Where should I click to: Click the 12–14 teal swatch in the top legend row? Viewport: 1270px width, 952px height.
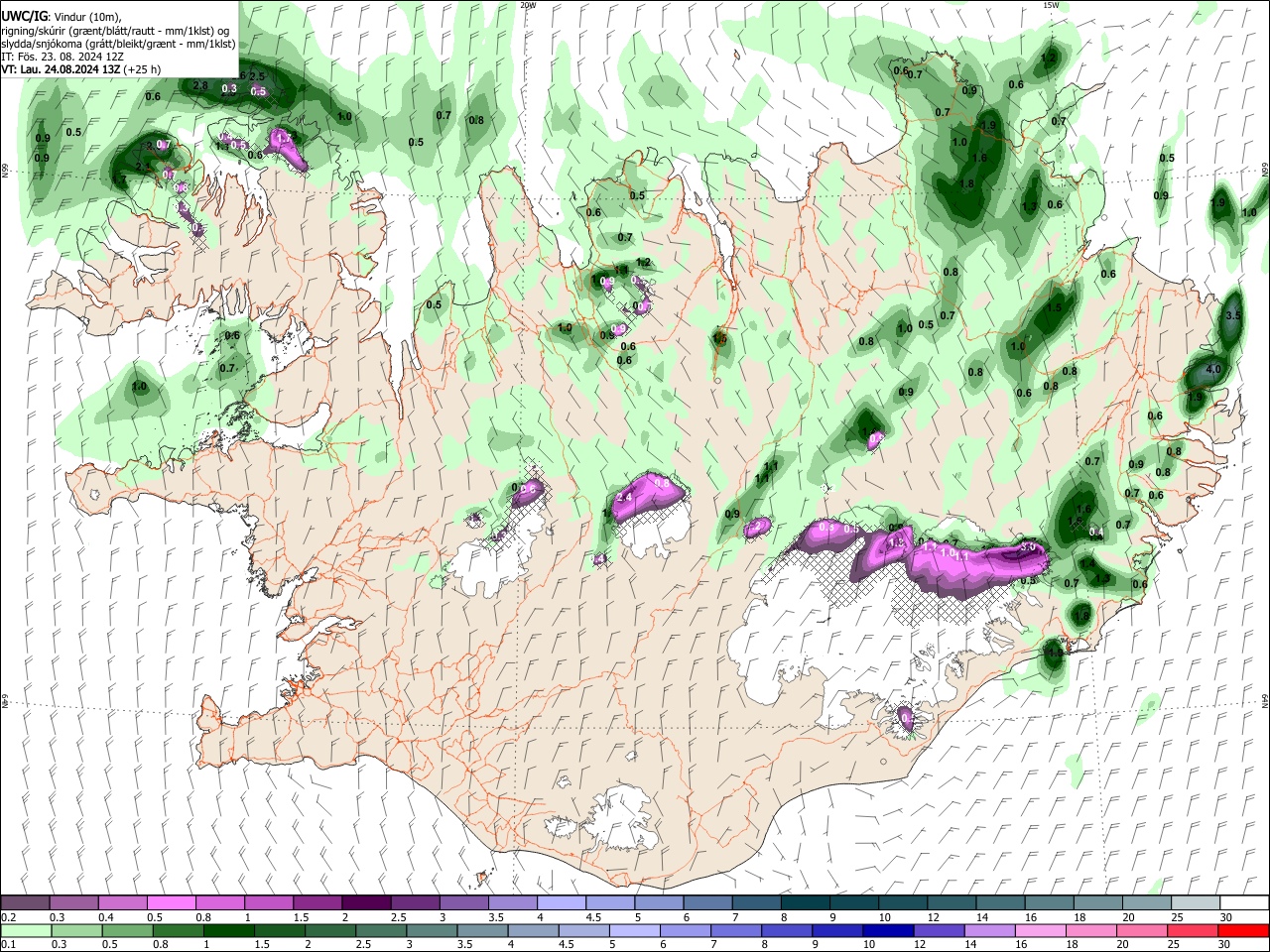[951, 903]
